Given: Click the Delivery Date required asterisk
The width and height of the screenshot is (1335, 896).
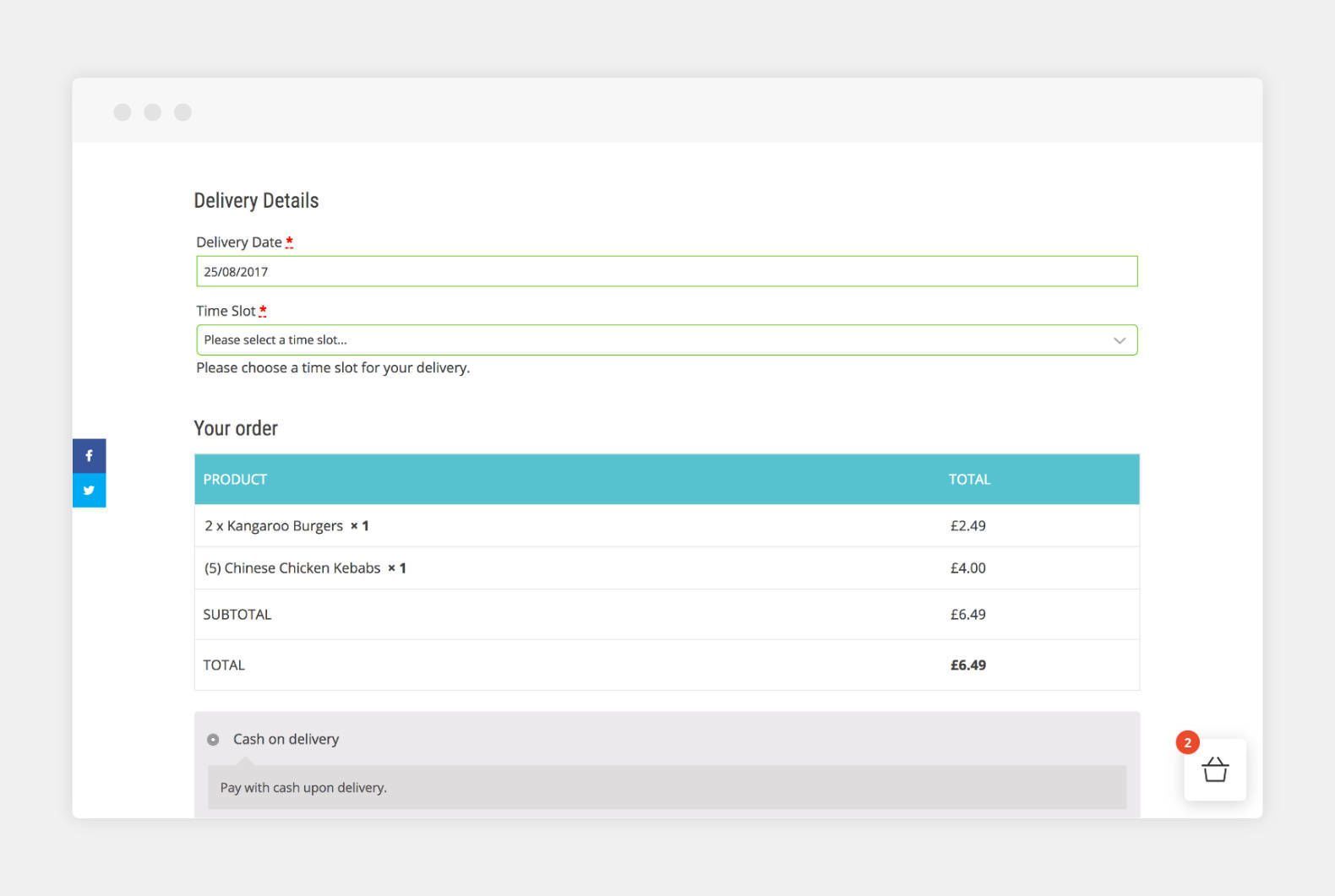Looking at the screenshot, I should (289, 242).
